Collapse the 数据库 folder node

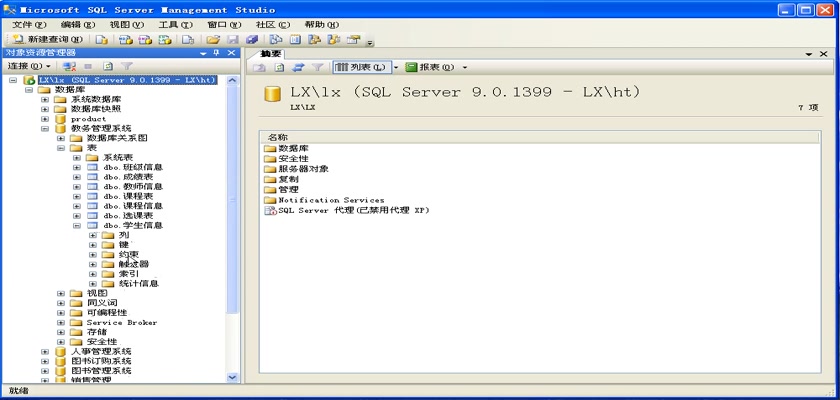click(x=29, y=90)
